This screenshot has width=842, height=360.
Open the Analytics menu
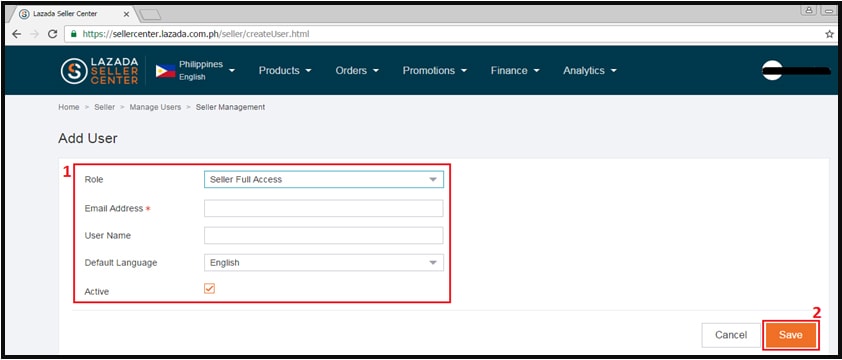590,70
